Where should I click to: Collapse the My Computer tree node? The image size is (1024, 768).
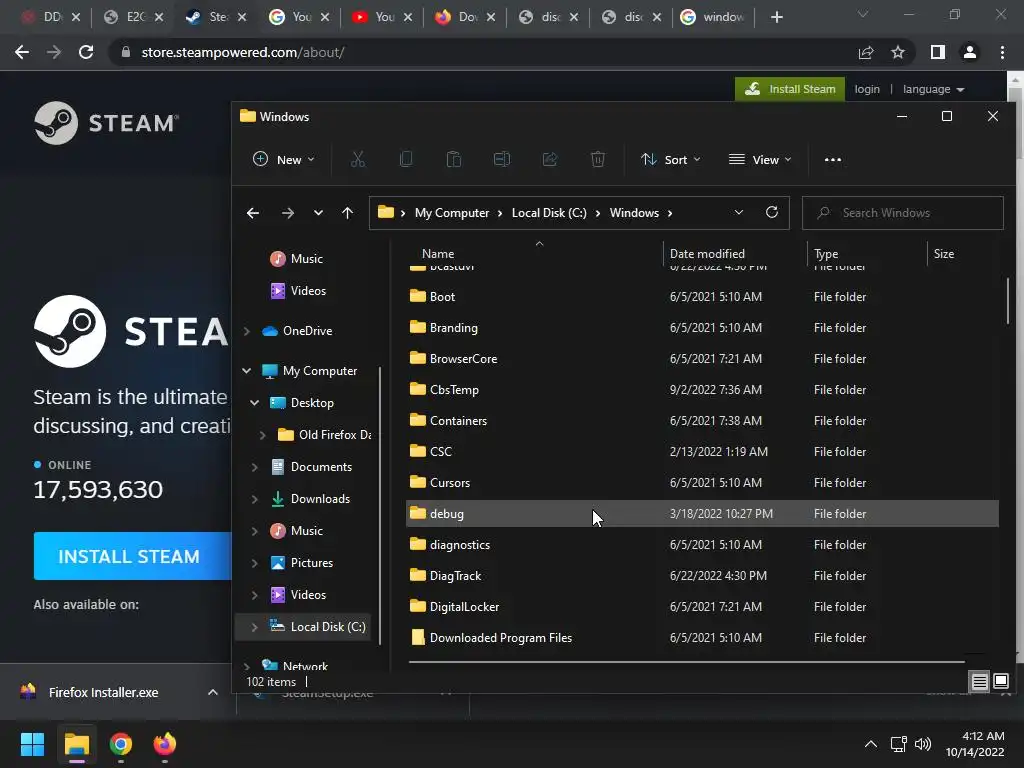pos(247,371)
